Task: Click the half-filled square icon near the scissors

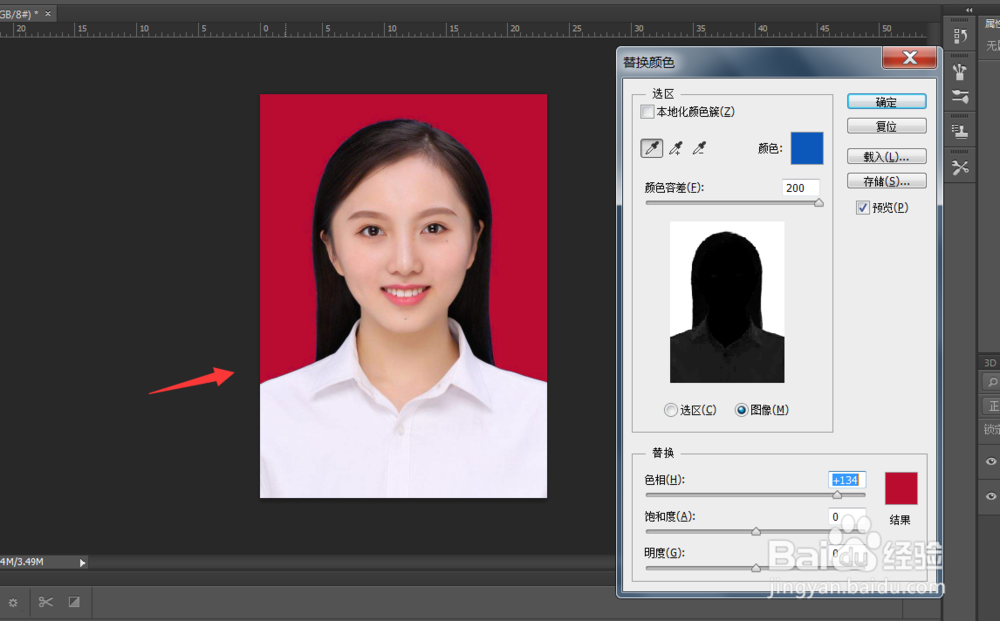Action: click(x=74, y=602)
